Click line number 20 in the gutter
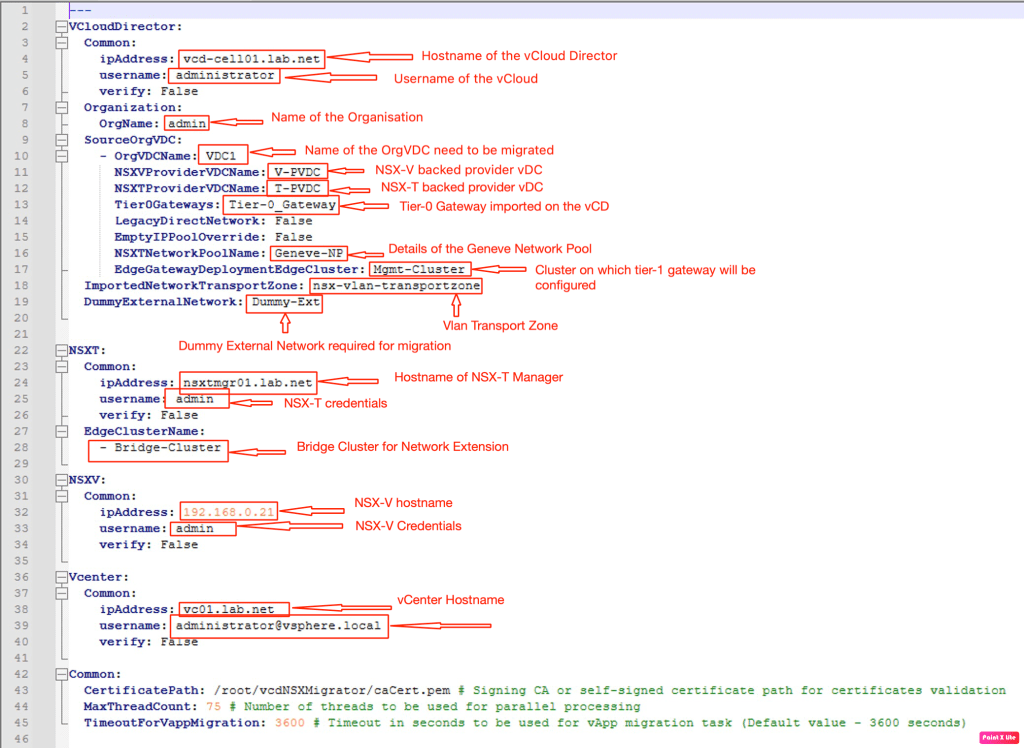Screen dimensions: 1024x748 click(x=24, y=318)
